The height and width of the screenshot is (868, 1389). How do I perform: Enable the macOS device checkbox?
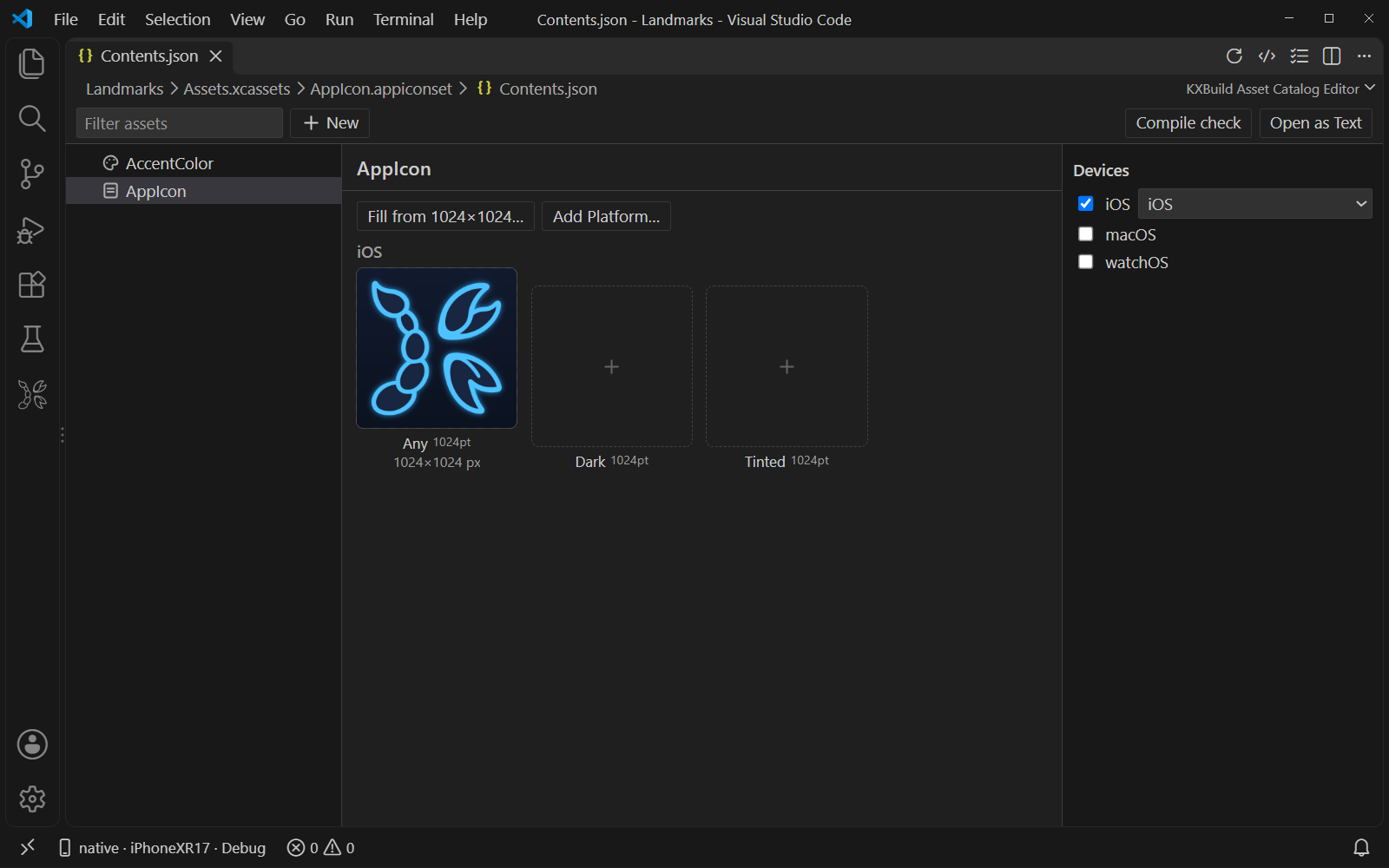point(1085,233)
